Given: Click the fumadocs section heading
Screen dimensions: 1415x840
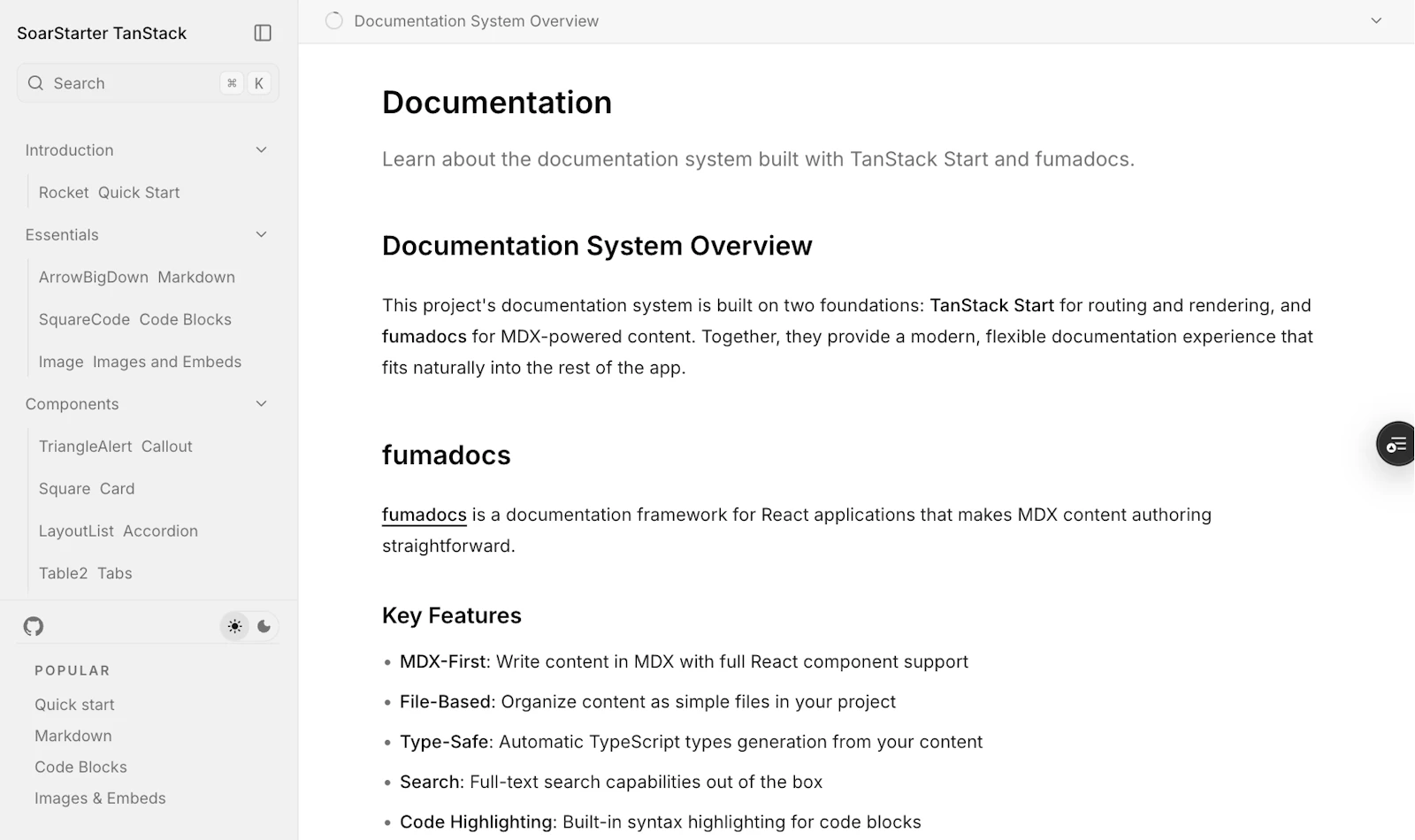Looking at the screenshot, I should coord(447,455).
